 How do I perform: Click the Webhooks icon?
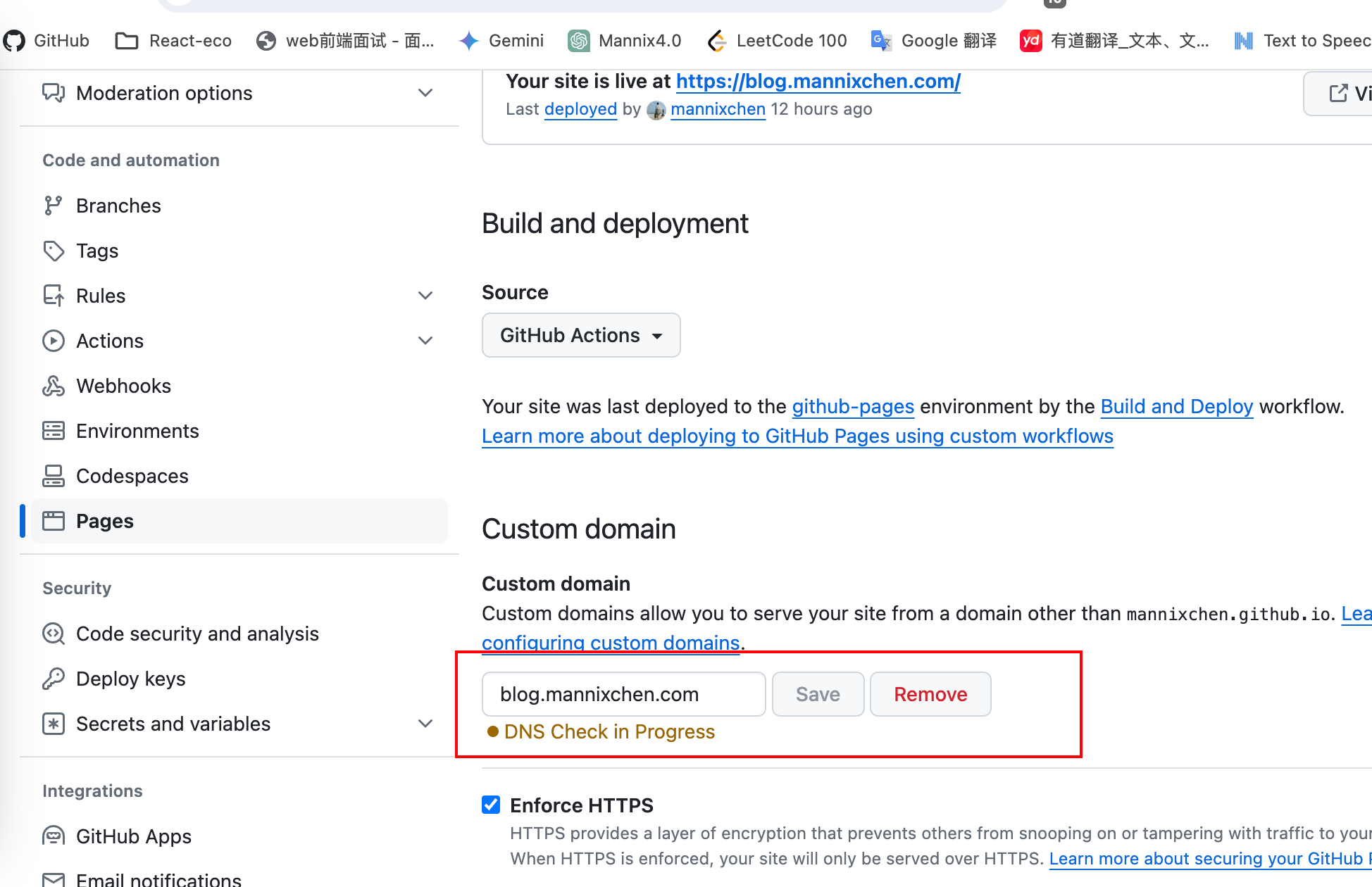pos(54,386)
